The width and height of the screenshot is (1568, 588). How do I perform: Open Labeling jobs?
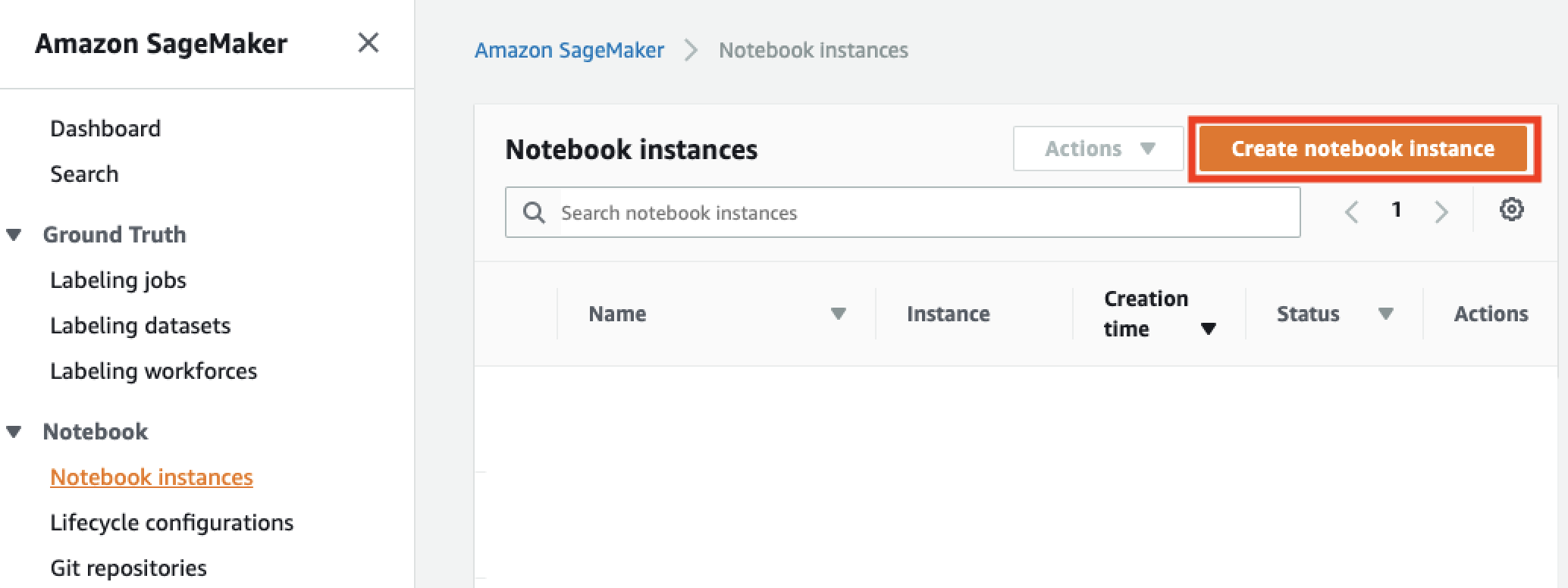click(118, 280)
